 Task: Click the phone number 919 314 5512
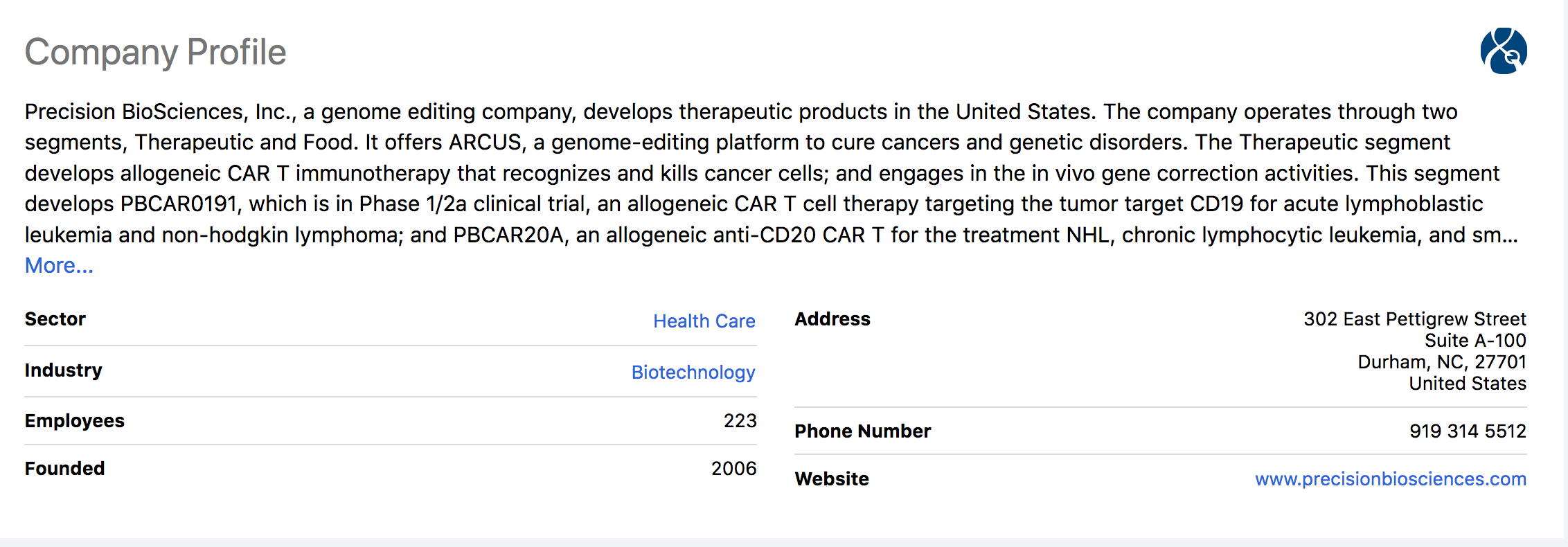[x=1468, y=431]
